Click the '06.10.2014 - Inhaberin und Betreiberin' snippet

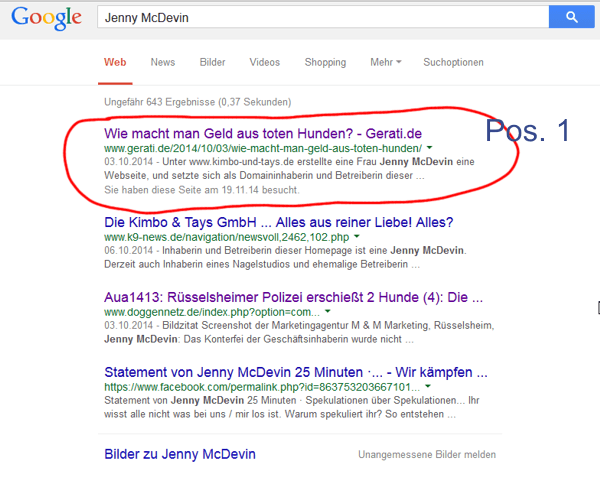[x=285, y=257]
